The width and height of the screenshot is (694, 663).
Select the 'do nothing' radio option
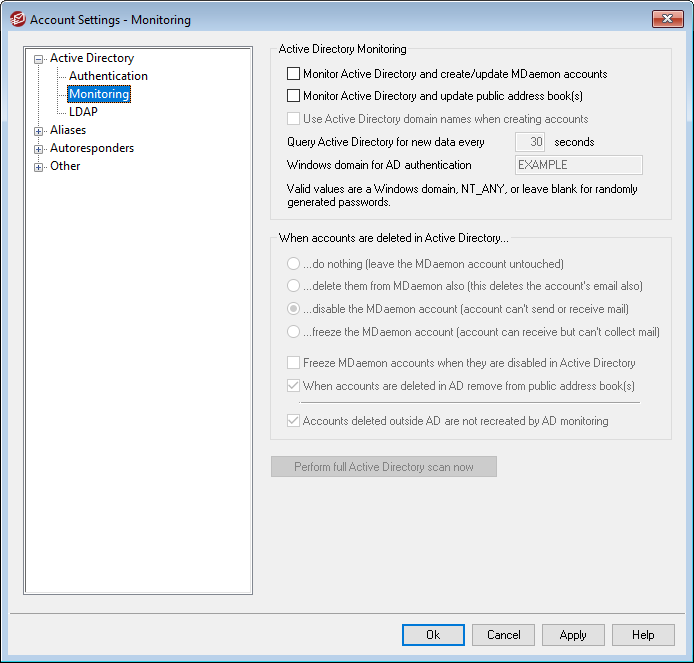coord(294,264)
